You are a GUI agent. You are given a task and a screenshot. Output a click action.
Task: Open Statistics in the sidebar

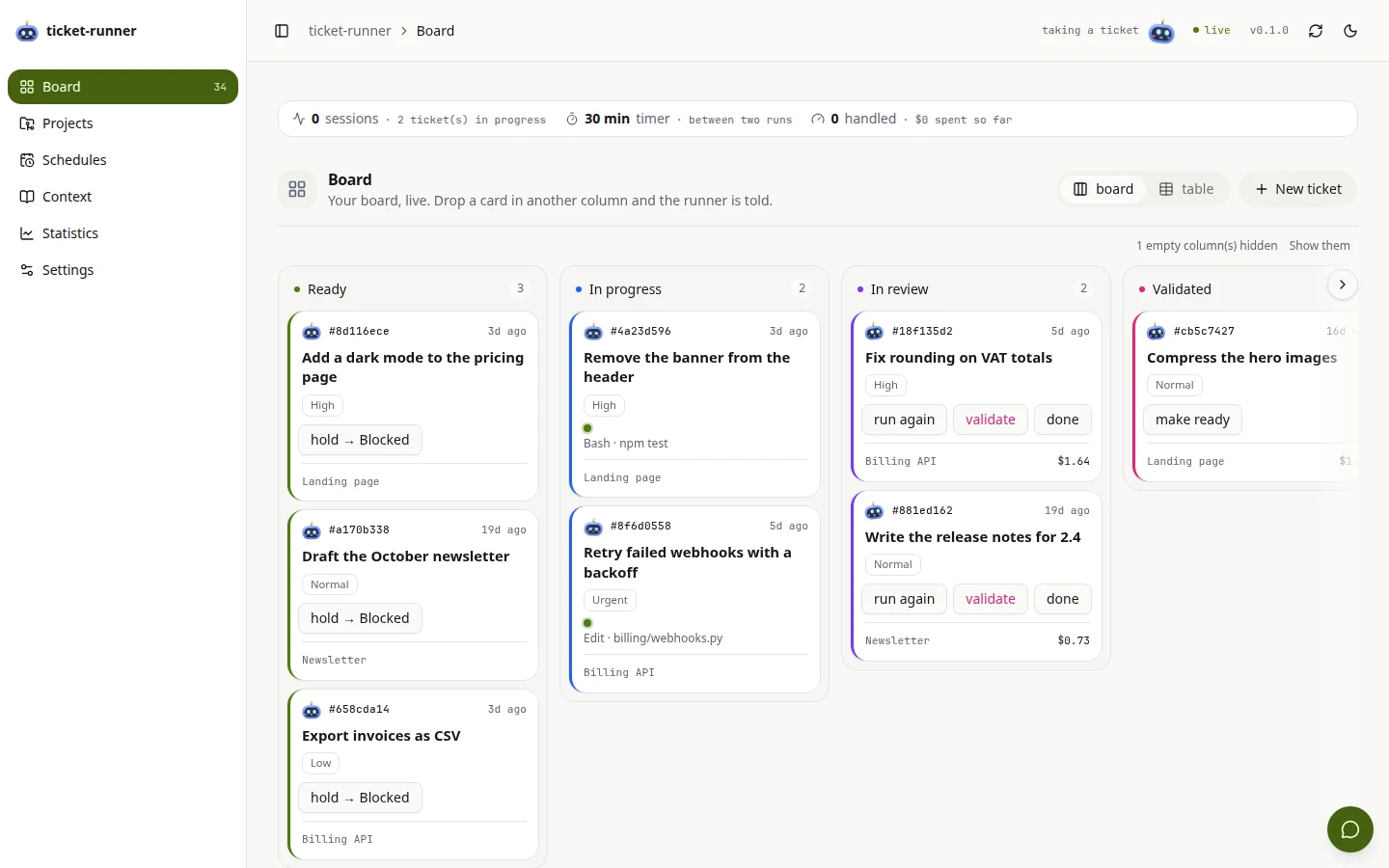(x=123, y=233)
